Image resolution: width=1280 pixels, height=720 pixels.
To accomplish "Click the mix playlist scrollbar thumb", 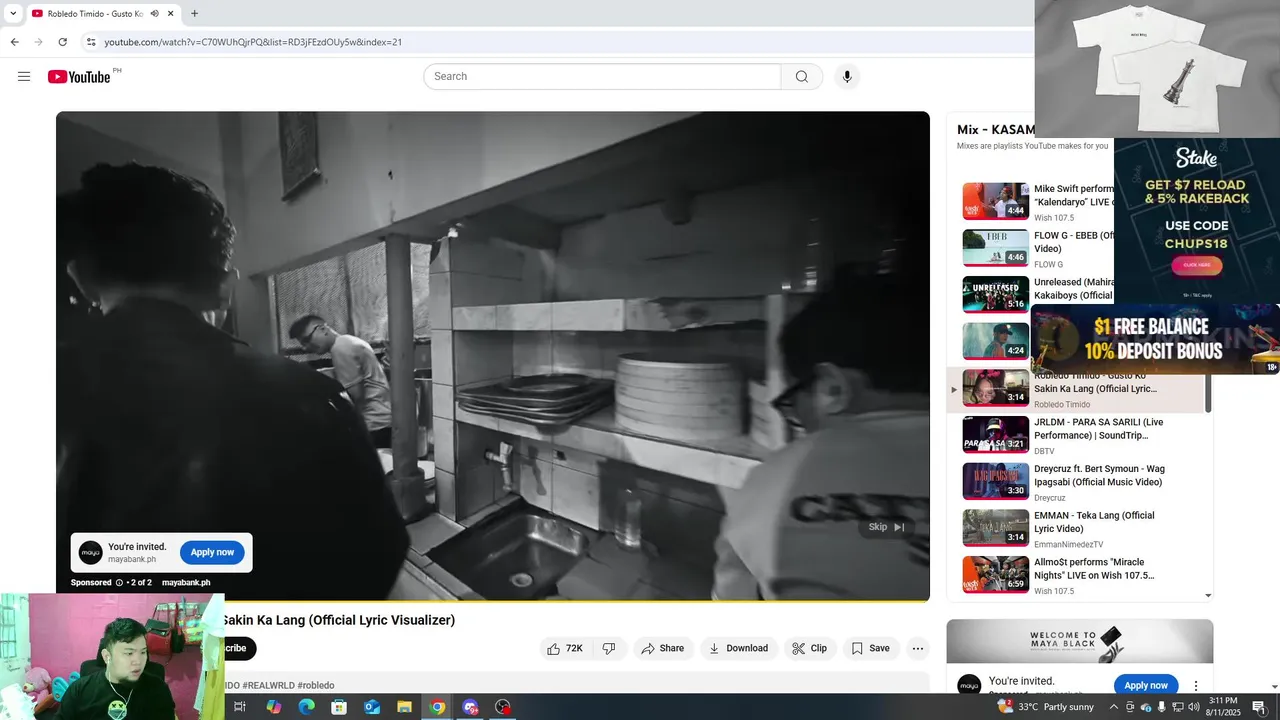I will [1208, 393].
